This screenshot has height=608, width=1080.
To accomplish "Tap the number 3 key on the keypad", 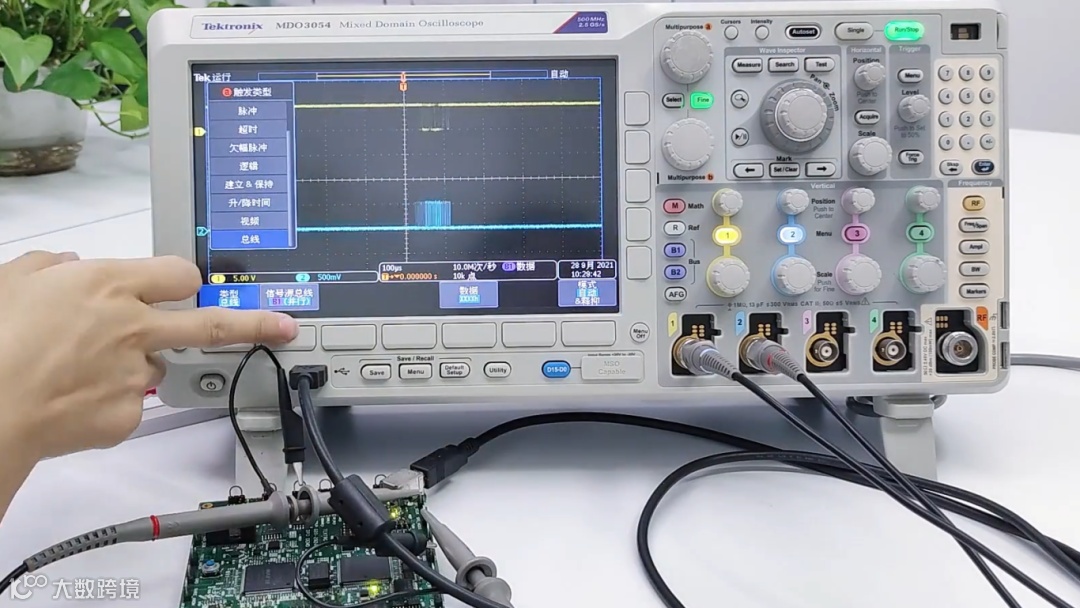I will (x=987, y=119).
